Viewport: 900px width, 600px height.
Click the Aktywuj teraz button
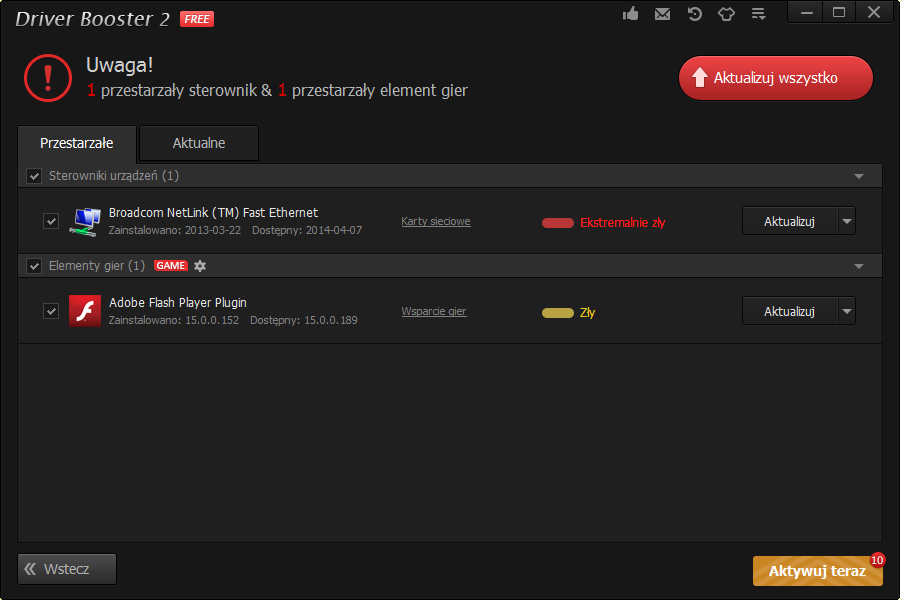(817, 571)
